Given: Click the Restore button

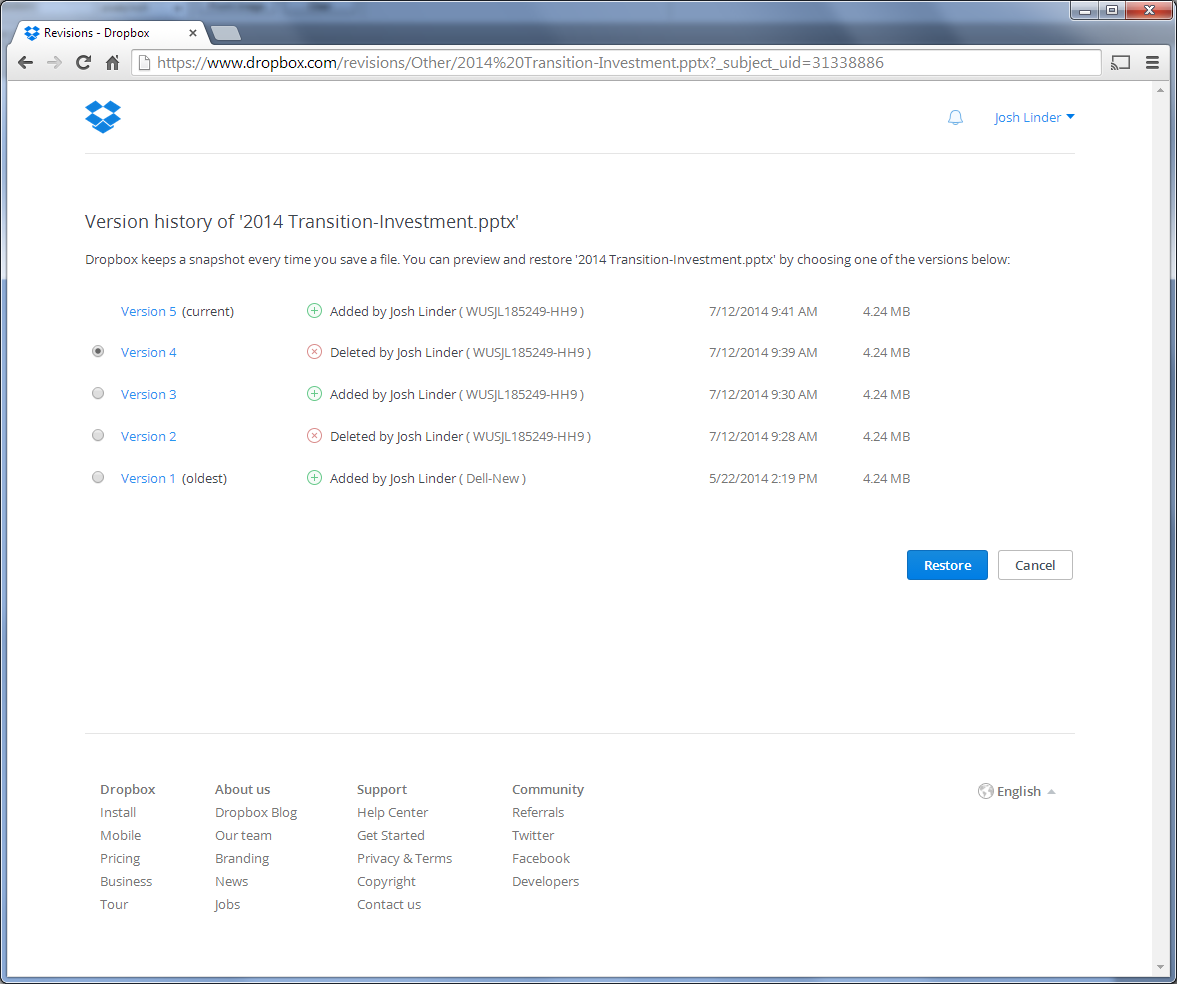Looking at the screenshot, I should click(946, 564).
